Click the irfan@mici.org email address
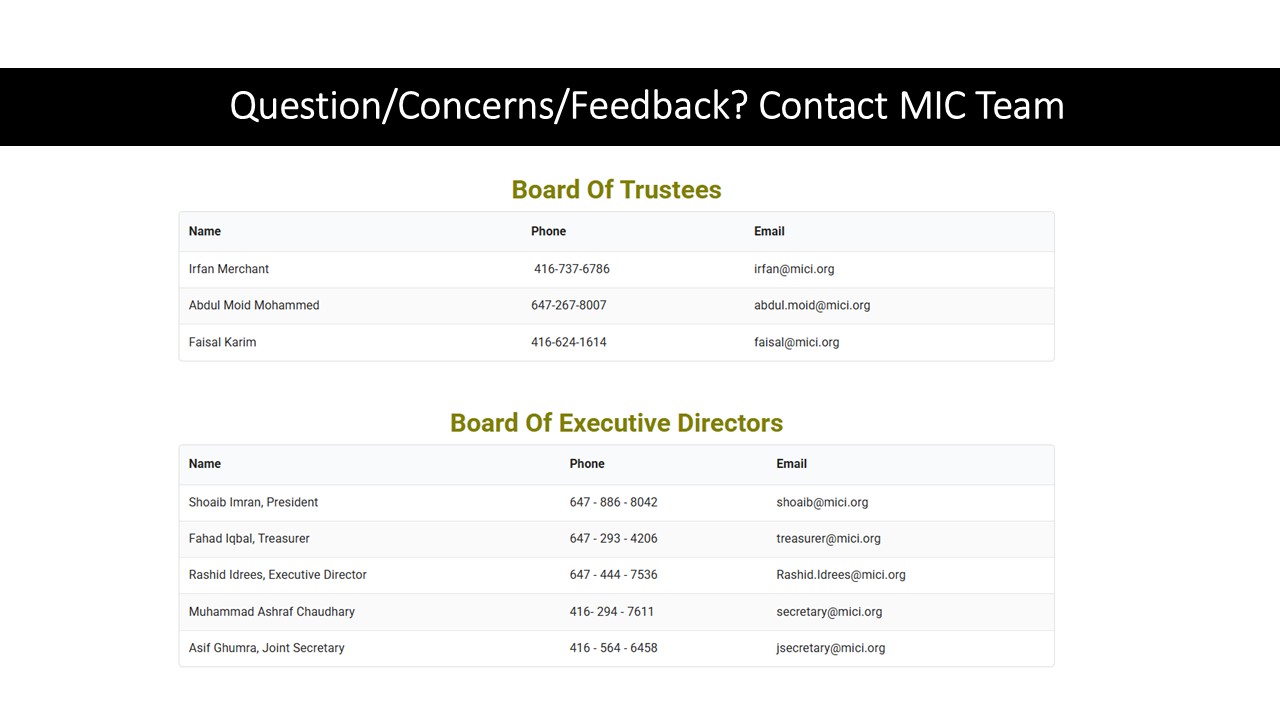Viewport: 1280px width, 720px height. click(x=794, y=269)
